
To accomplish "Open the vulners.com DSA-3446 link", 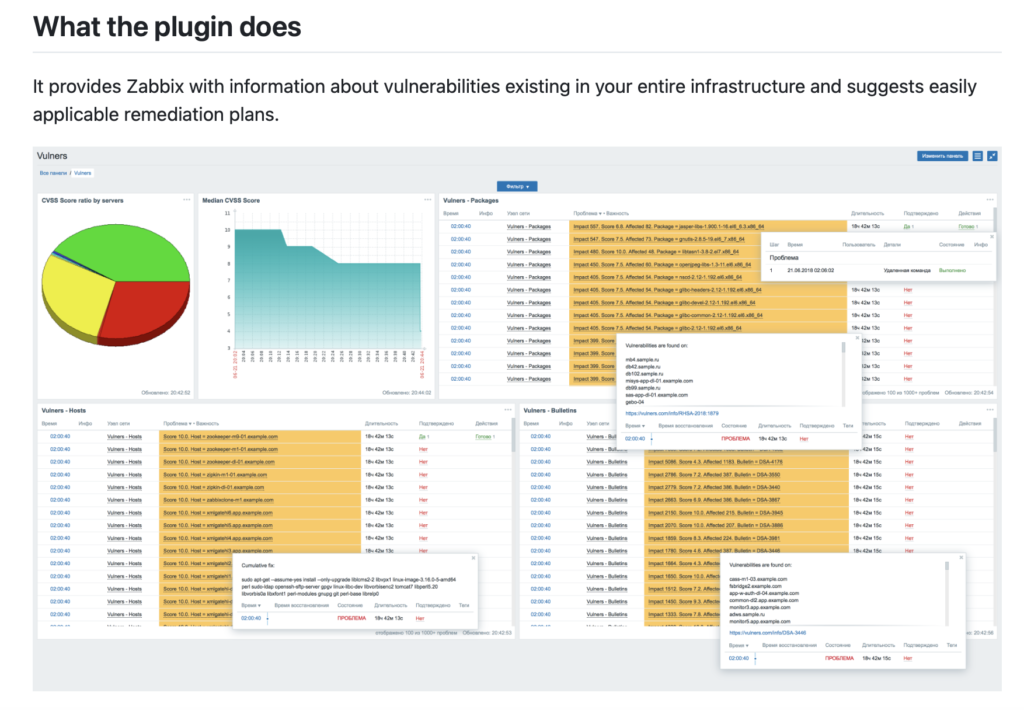I will click(x=767, y=633).
